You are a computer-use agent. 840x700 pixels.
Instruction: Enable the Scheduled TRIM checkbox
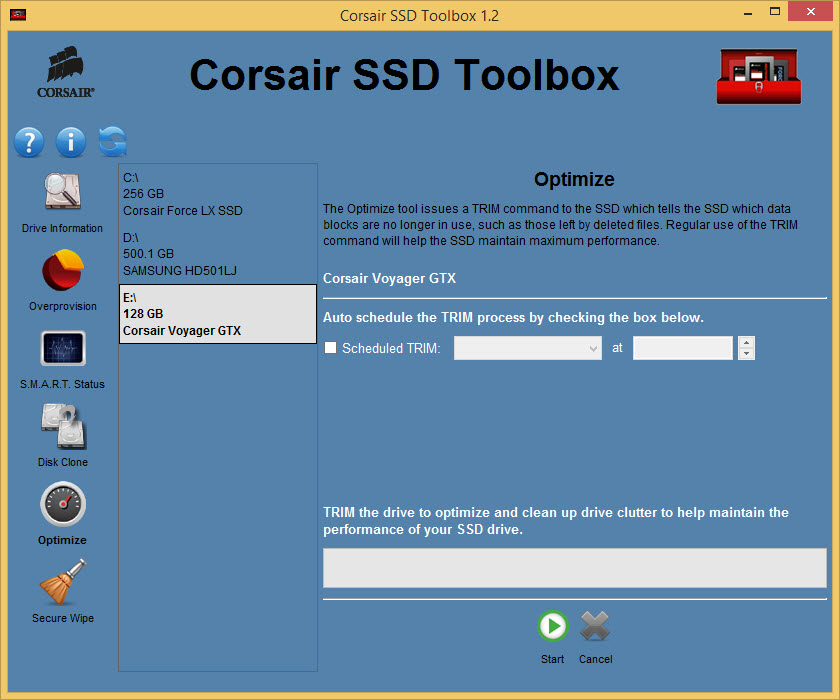(331, 348)
